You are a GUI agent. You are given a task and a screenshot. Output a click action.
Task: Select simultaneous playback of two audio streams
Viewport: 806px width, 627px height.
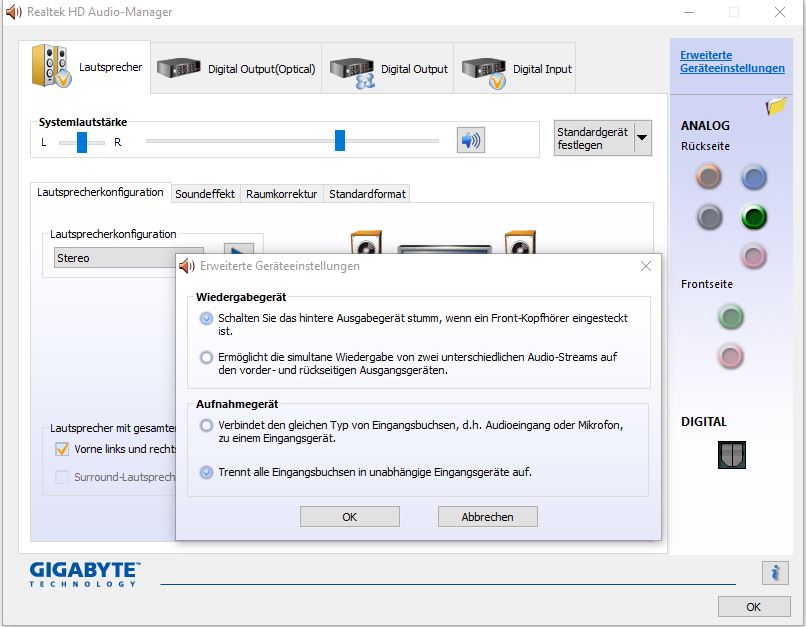(x=206, y=357)
